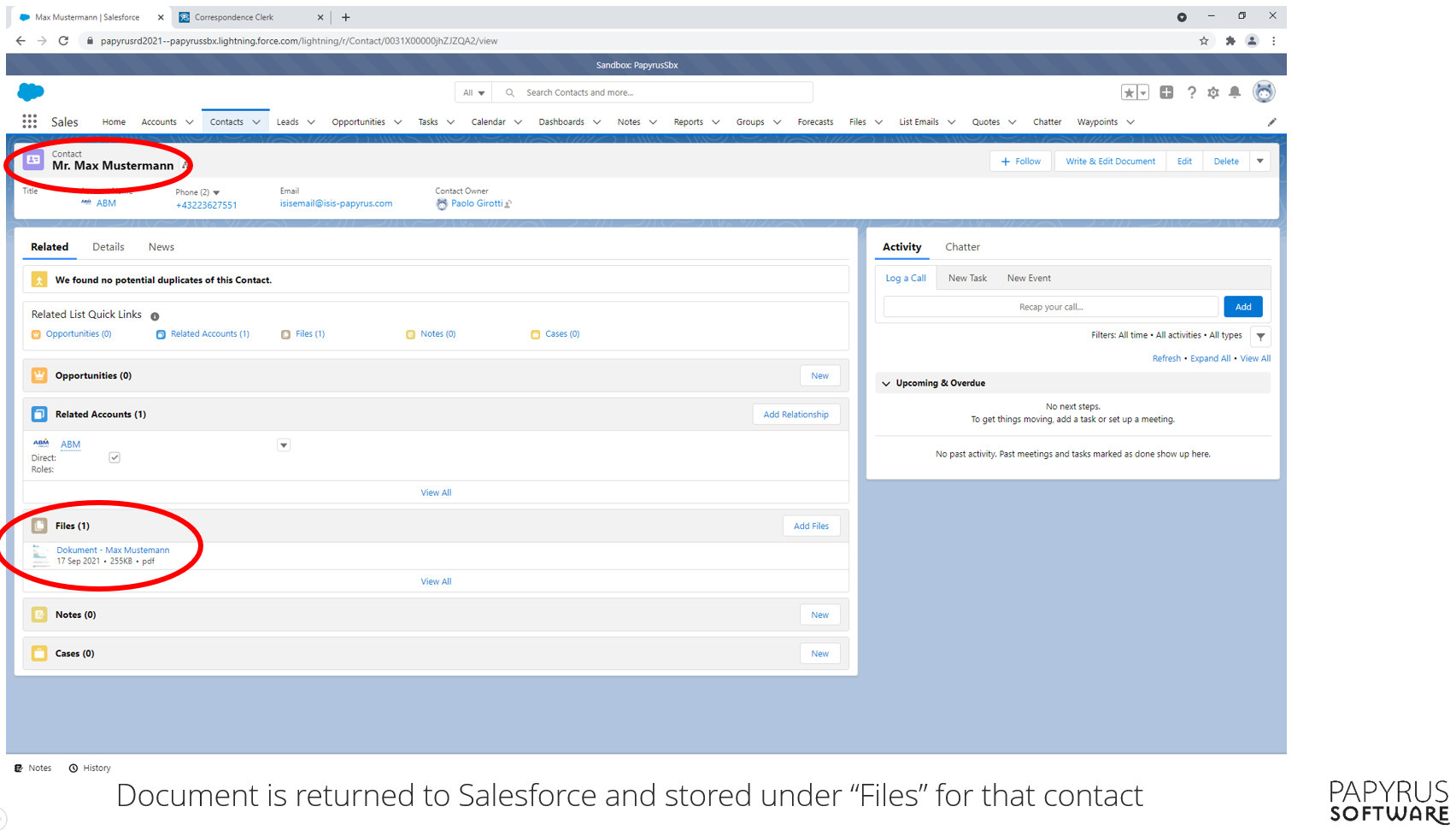Switch to the News tab

161,247
